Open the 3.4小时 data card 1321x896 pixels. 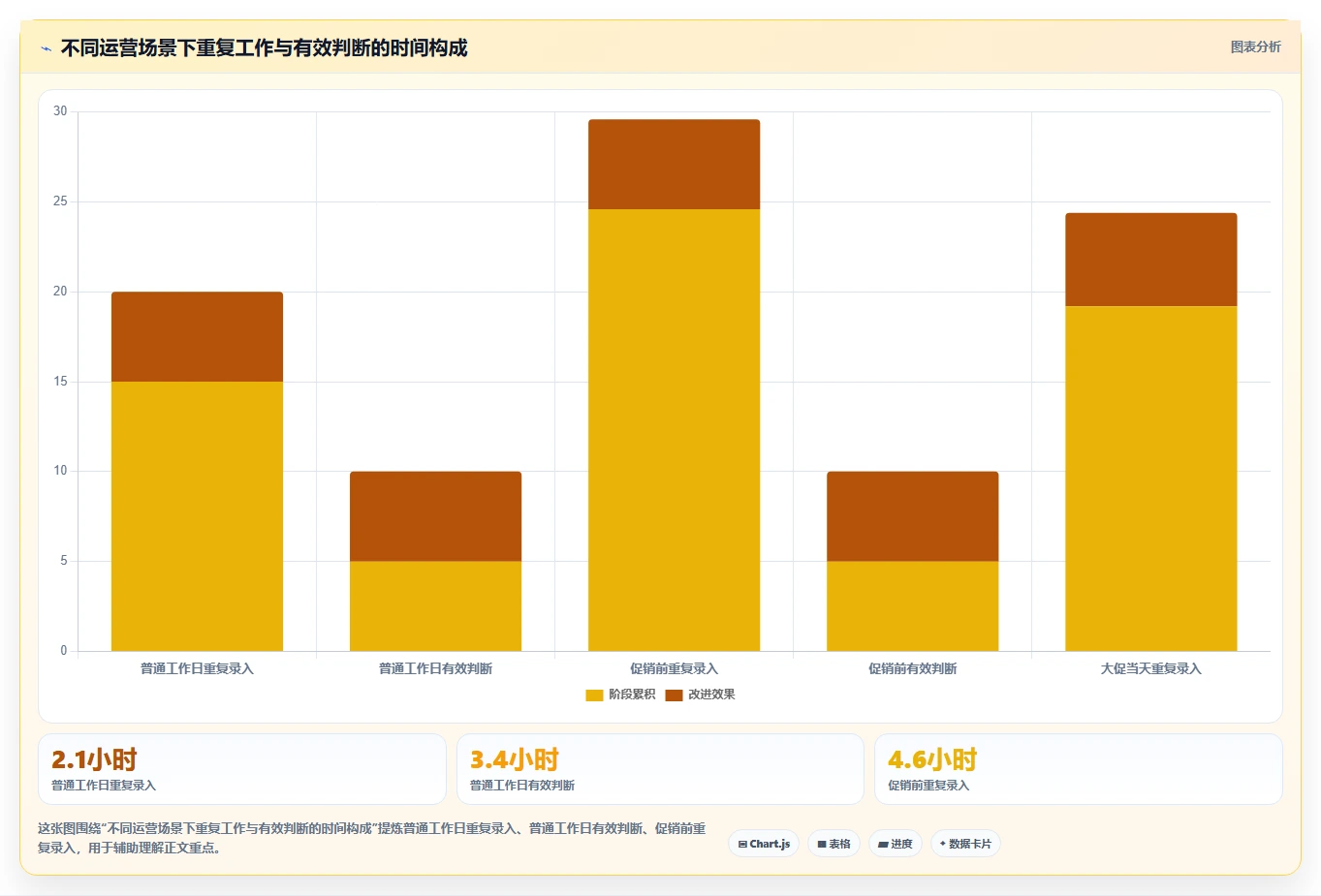tap(660, 769)
